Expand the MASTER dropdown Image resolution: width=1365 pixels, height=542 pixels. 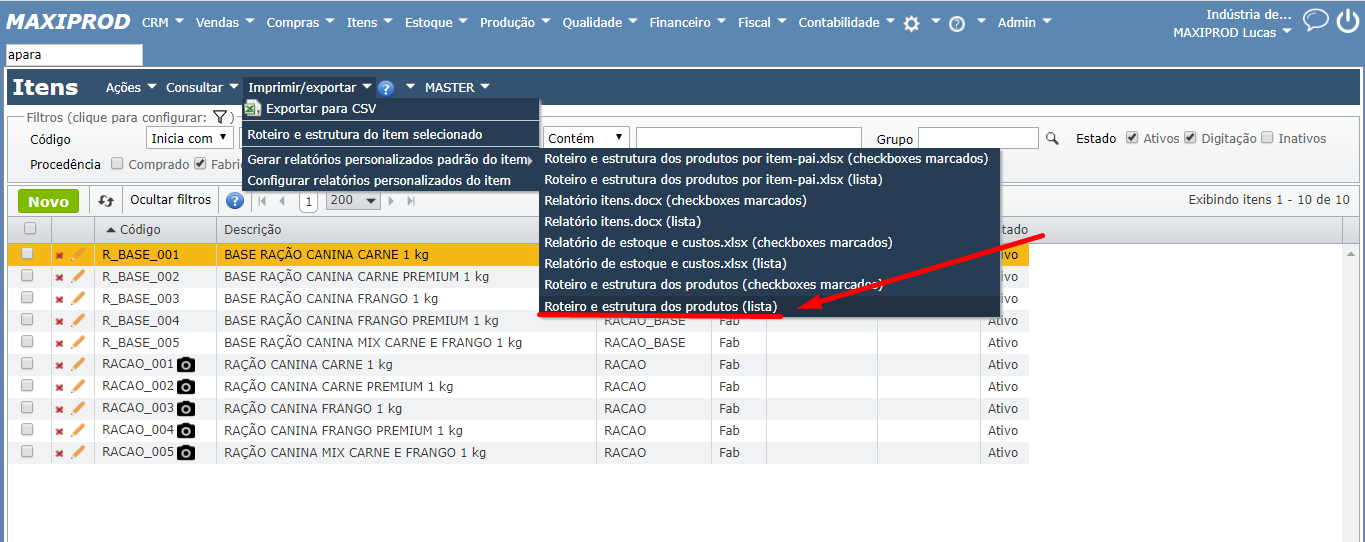tap(457, 88)
